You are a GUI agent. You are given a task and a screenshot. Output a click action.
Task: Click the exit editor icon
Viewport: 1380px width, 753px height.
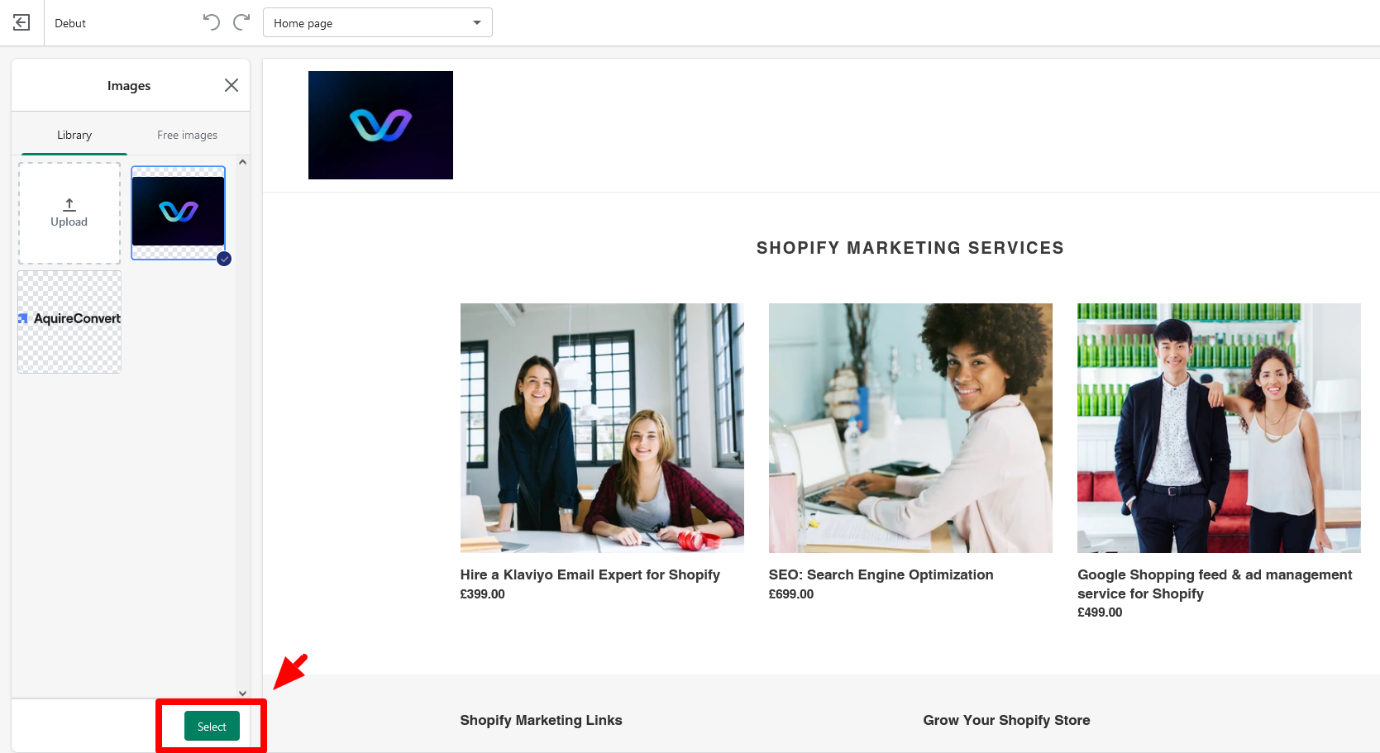coord(21,22)
